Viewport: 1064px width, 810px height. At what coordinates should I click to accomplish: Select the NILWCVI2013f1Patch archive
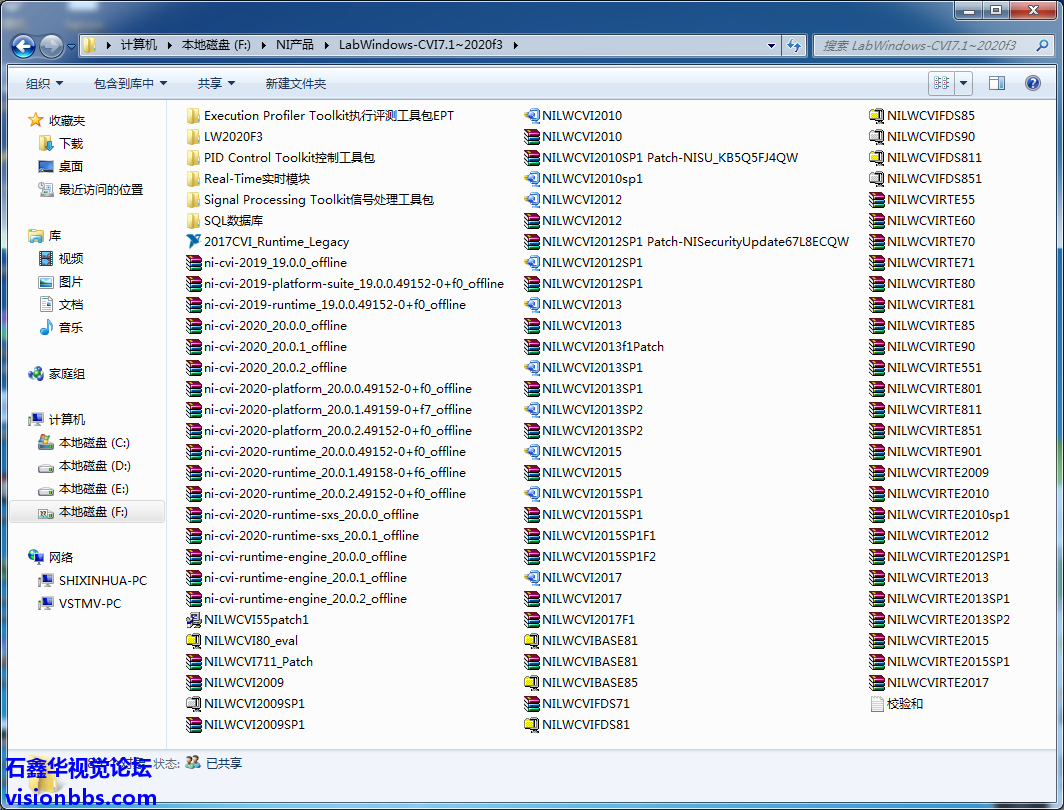[602, 347]
